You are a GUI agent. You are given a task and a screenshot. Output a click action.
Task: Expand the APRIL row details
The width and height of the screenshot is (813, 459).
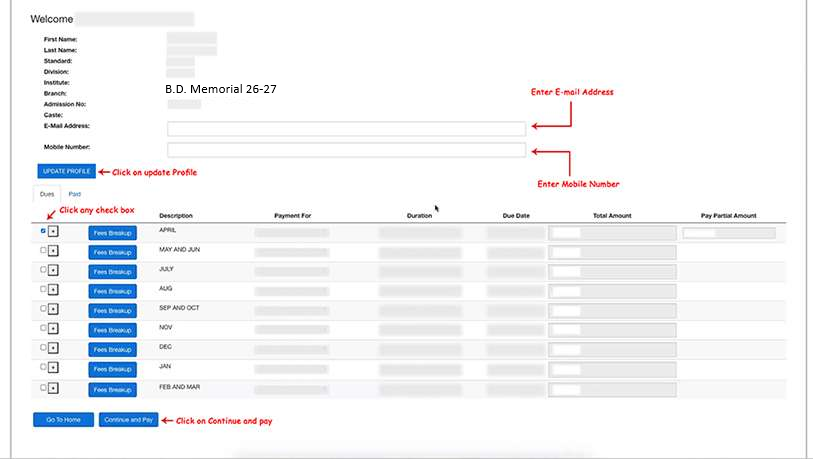coord(53,232)
